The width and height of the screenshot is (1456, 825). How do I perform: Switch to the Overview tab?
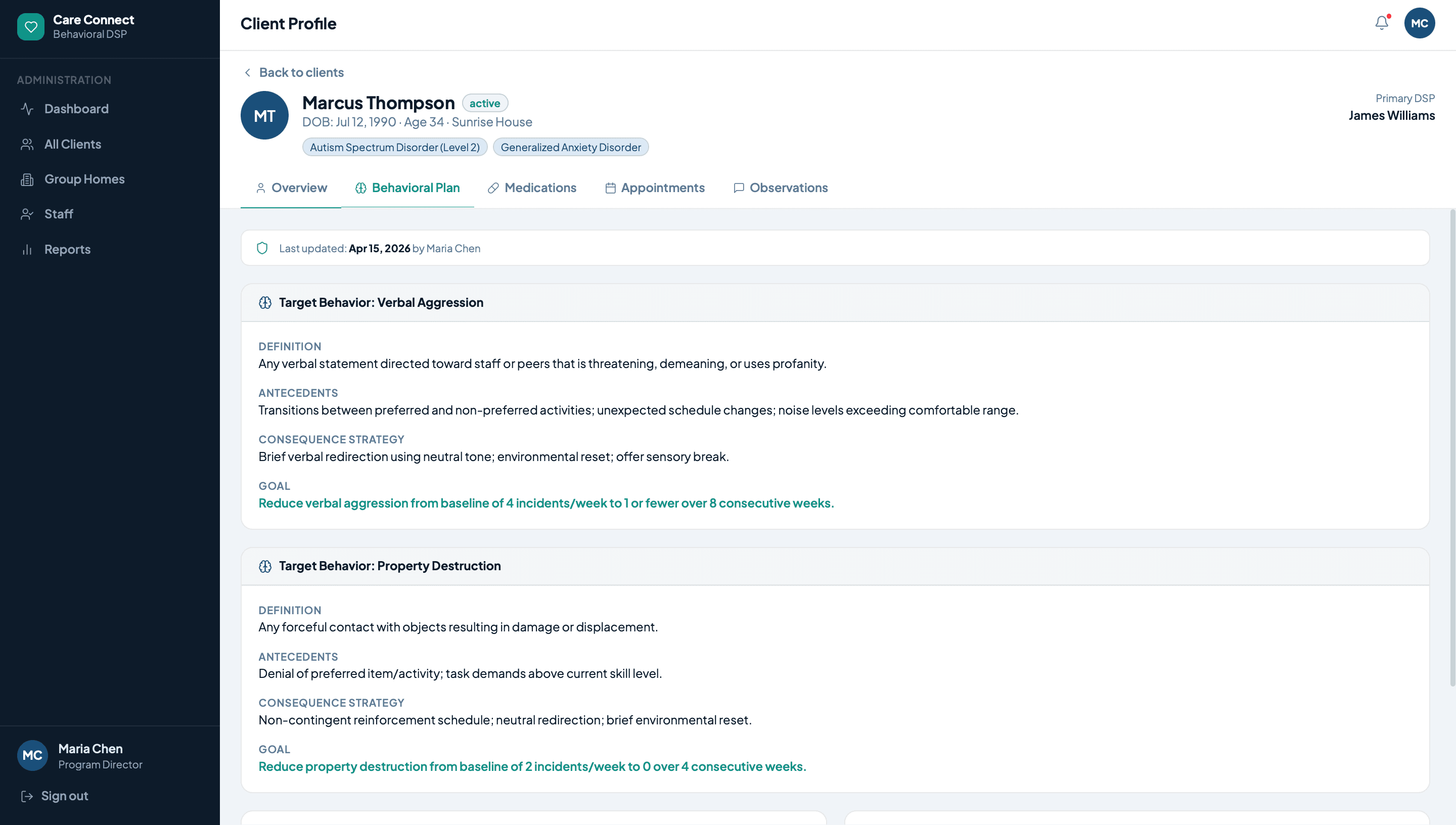coord(291,188)
